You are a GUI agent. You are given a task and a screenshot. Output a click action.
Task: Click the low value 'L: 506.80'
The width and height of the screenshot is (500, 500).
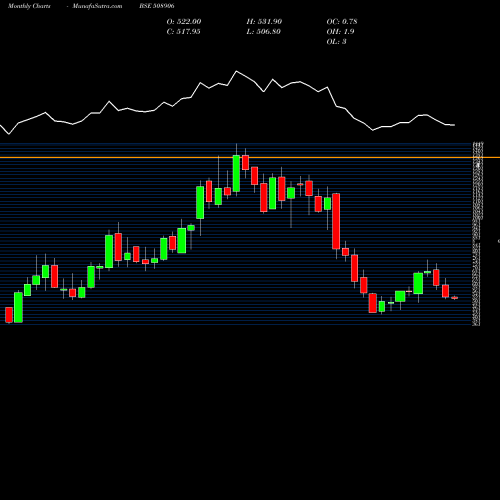[x=263, y=31]
